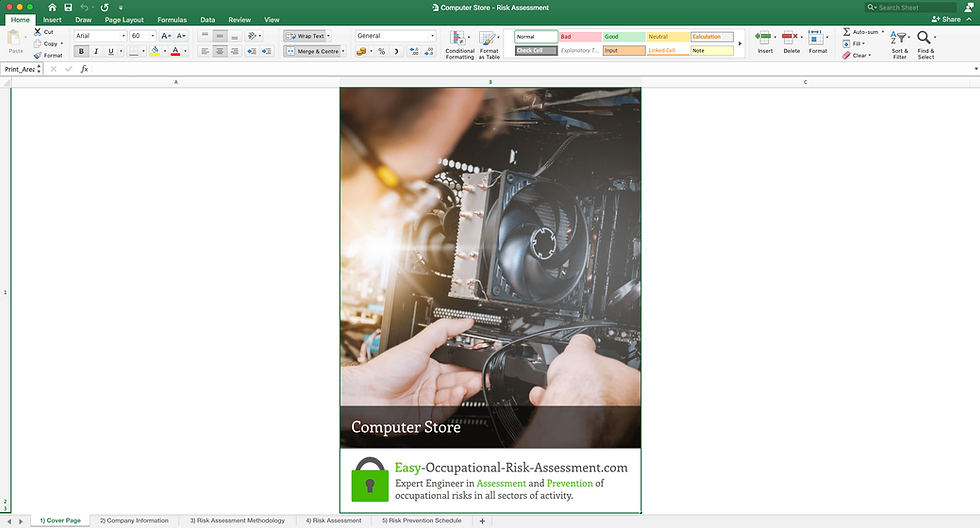980x528 pixels.
Task: Open Conditional Formatting
Action: (x=459, y=44)
